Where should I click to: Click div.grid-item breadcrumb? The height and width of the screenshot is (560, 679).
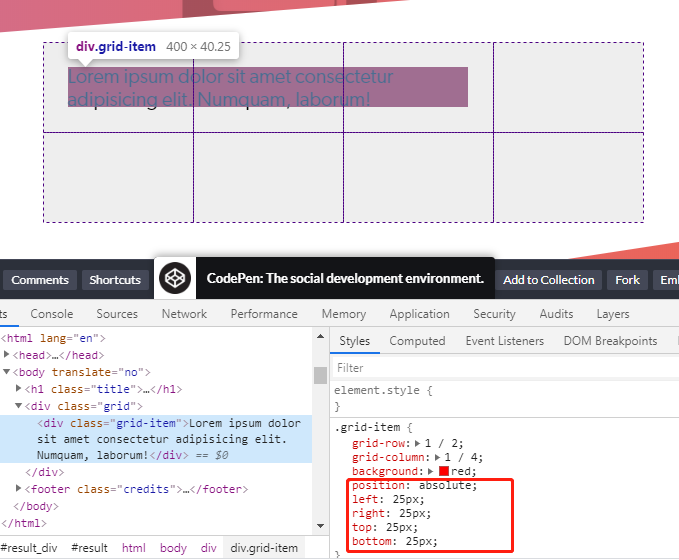coord(264,548)
